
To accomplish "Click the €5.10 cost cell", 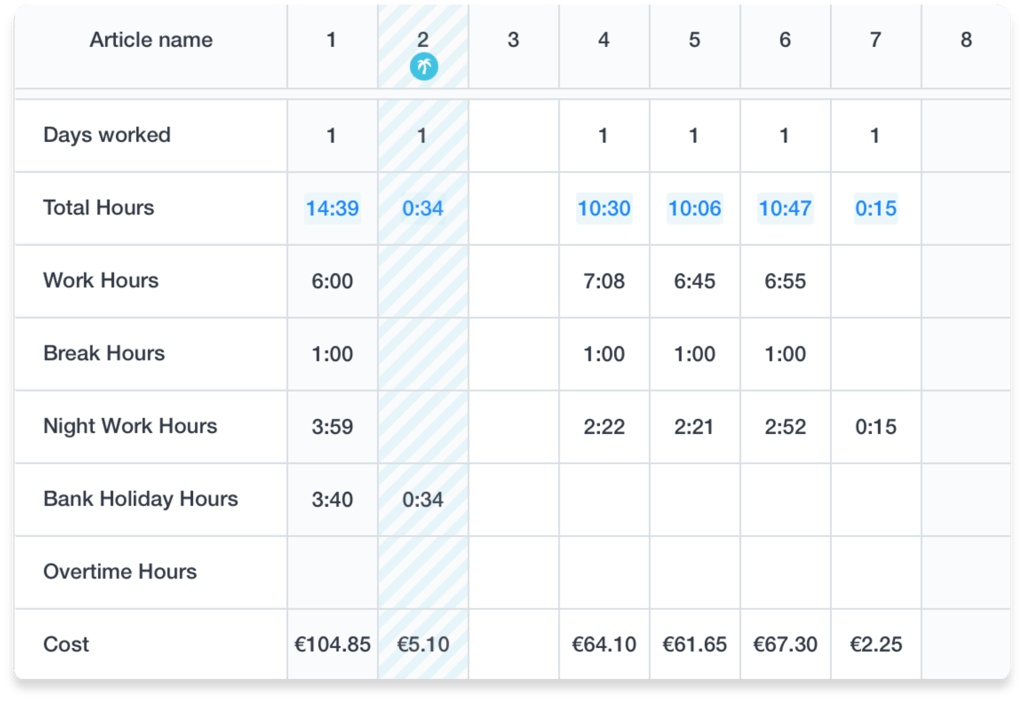I will click(423, 645).
